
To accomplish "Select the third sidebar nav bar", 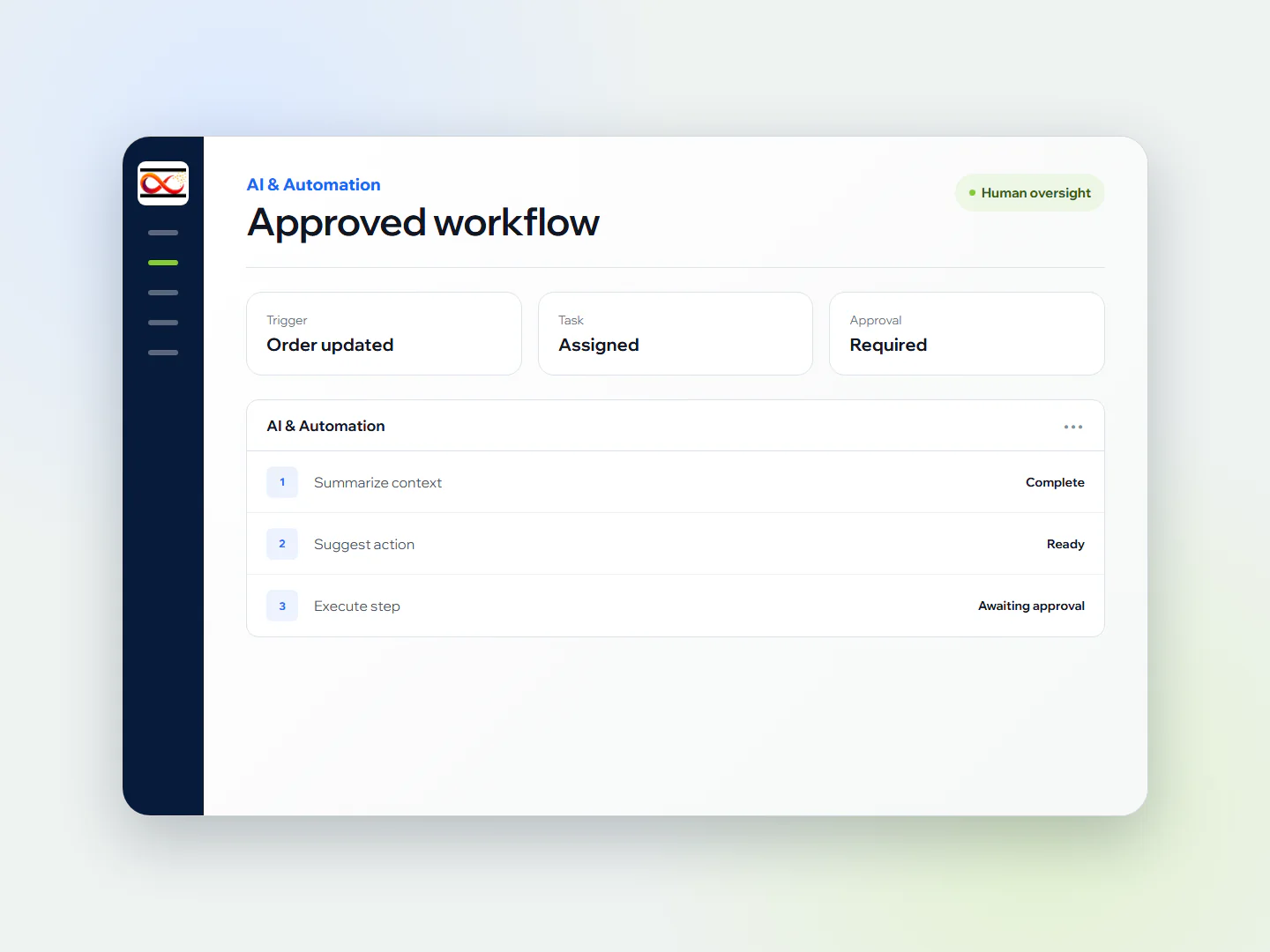I will pyautogui.click(x=163, y=293).
